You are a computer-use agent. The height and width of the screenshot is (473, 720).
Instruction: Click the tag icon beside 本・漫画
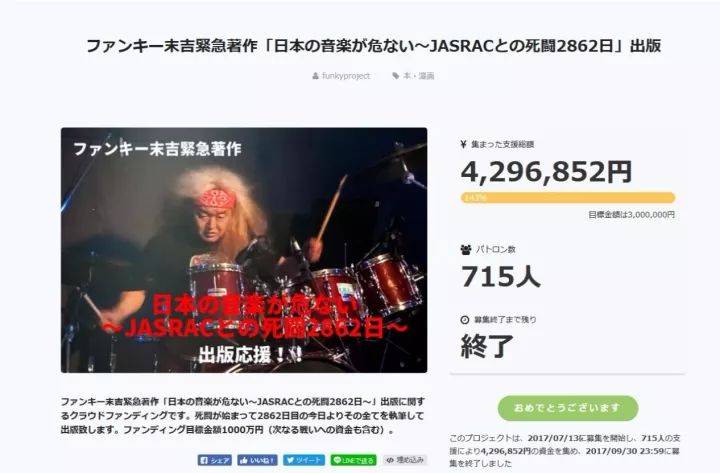pyautogui.click(x=395, y=76)
